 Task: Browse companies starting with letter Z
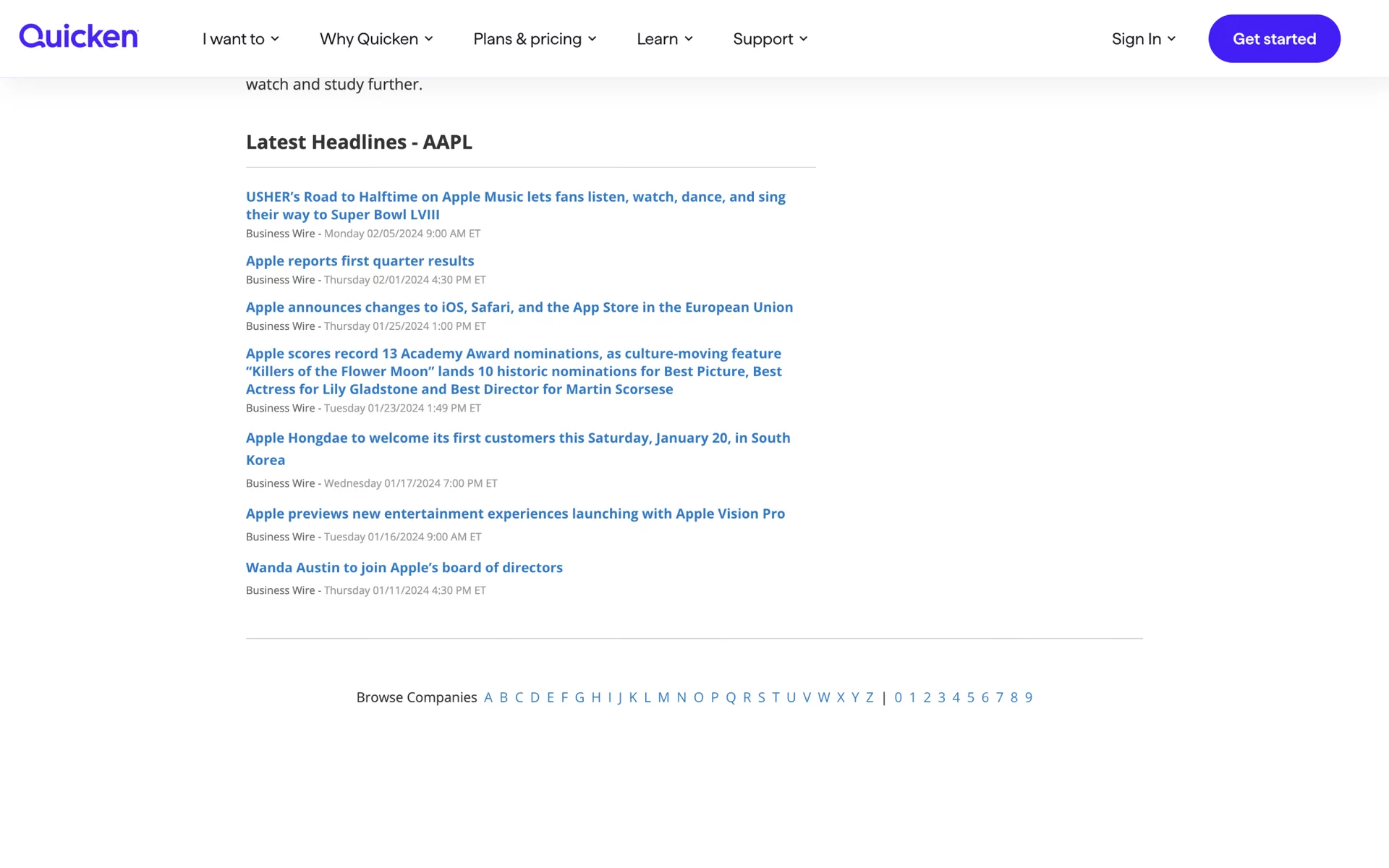tap(870, 697)
